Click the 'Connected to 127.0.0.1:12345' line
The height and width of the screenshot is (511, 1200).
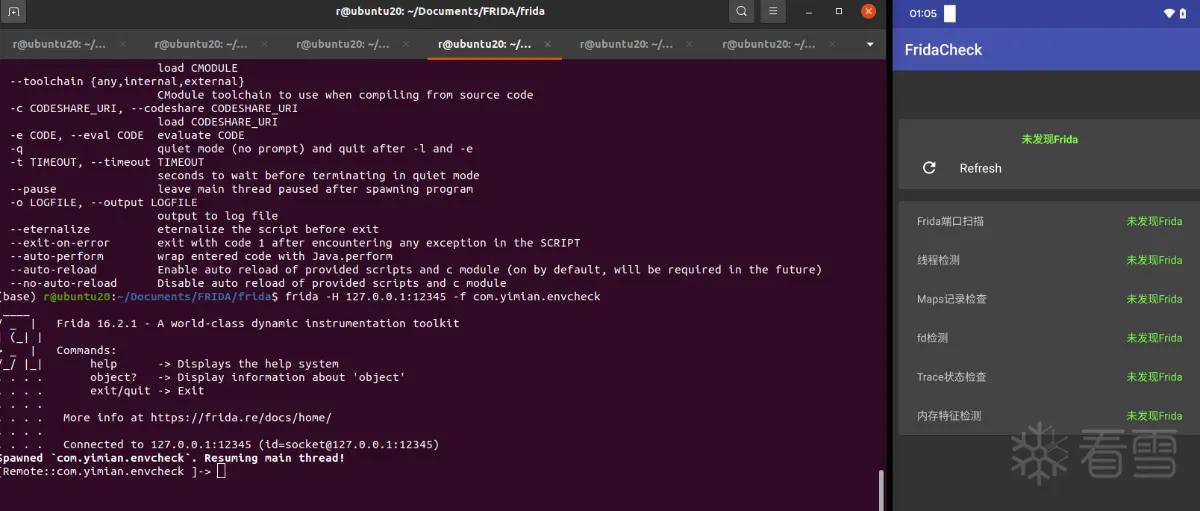click(251, 444)
